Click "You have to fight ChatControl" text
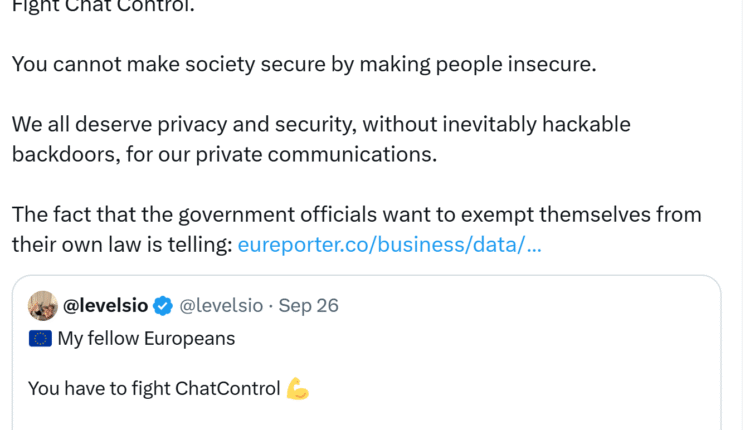 154,388
